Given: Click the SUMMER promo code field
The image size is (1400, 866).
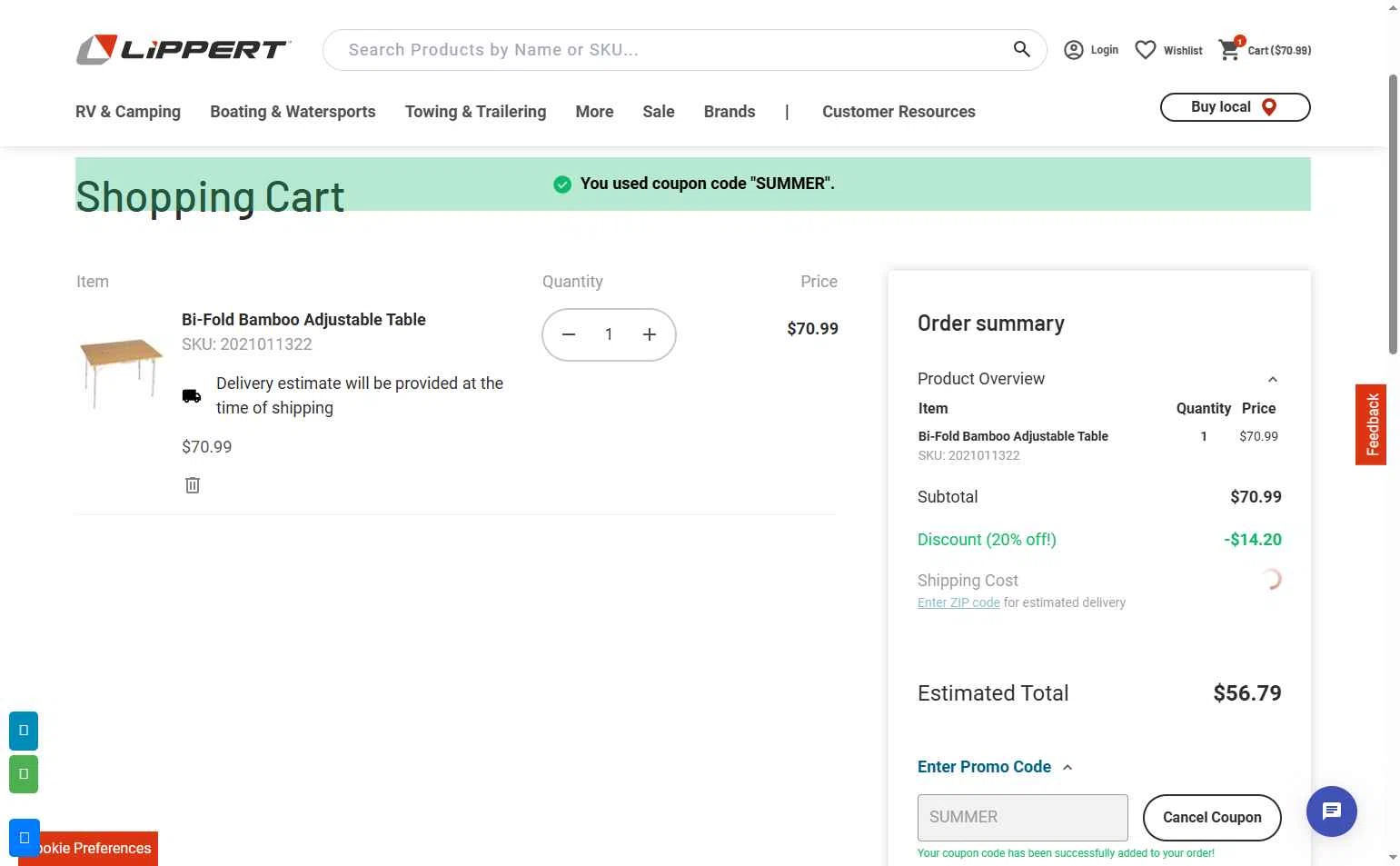Looking at the screenshot, I should coord(1023,818).
